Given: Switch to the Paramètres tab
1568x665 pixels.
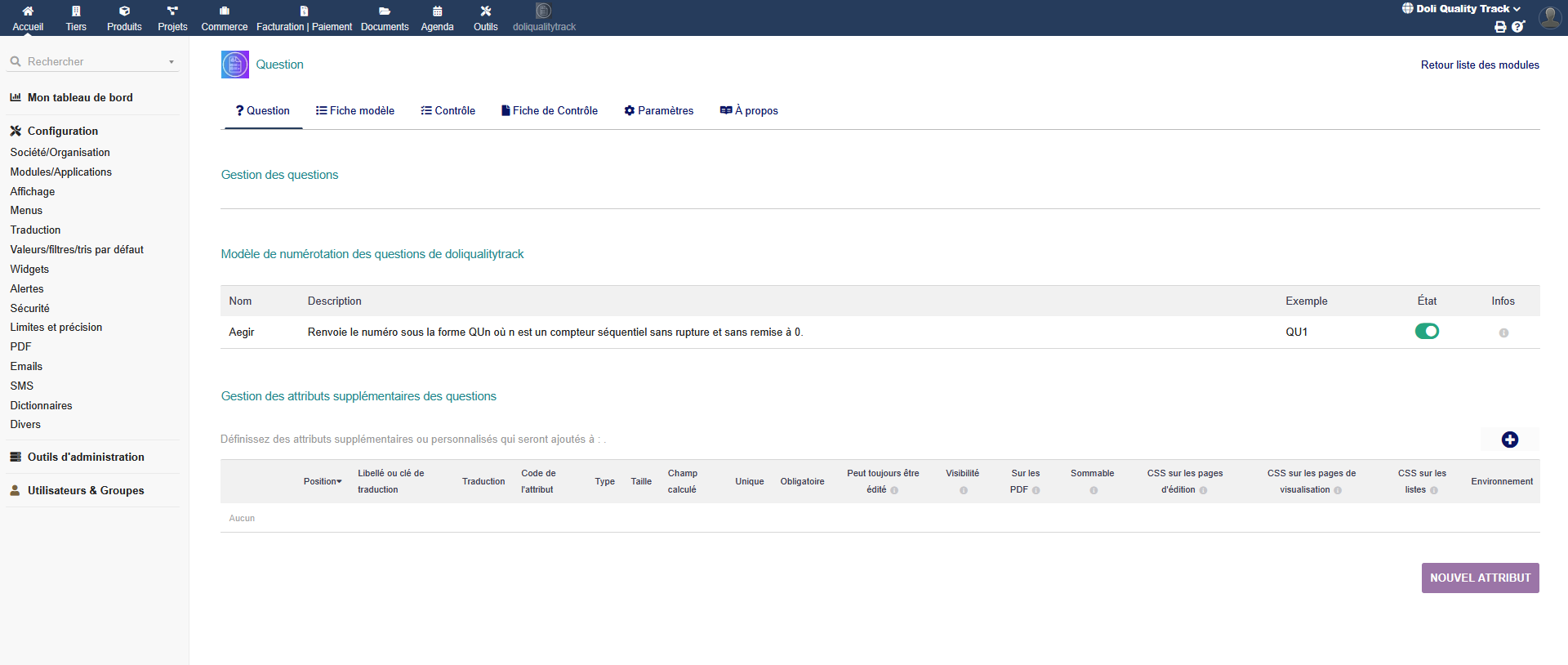Looking at the screenshot, I should pos(658,111).
